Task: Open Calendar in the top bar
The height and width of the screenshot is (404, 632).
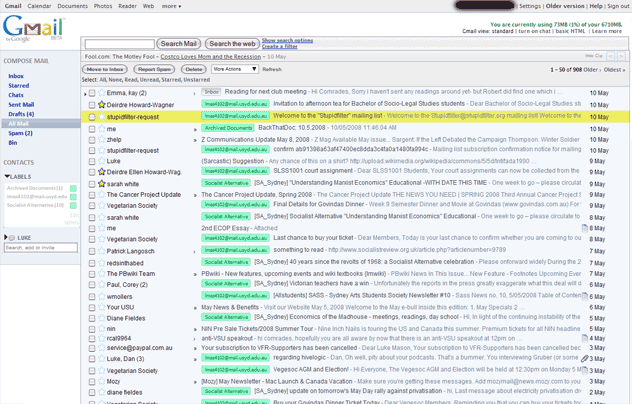Action: click(39, 6)
